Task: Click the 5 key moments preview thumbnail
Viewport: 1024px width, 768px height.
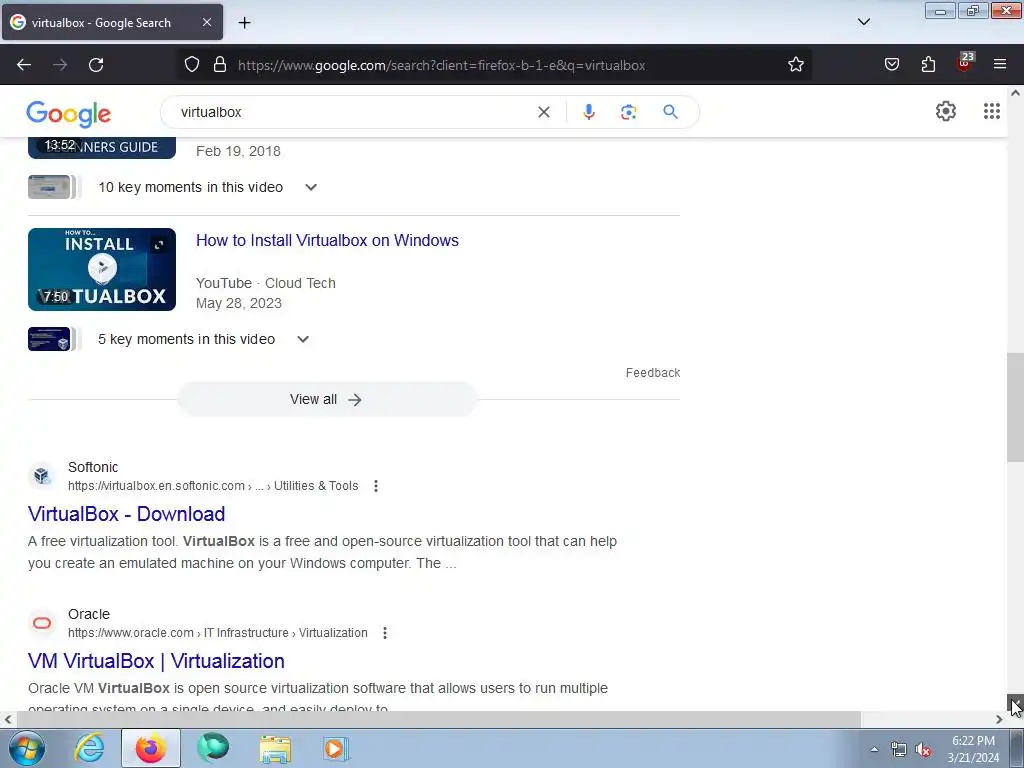Action: [x=53, y=339]
